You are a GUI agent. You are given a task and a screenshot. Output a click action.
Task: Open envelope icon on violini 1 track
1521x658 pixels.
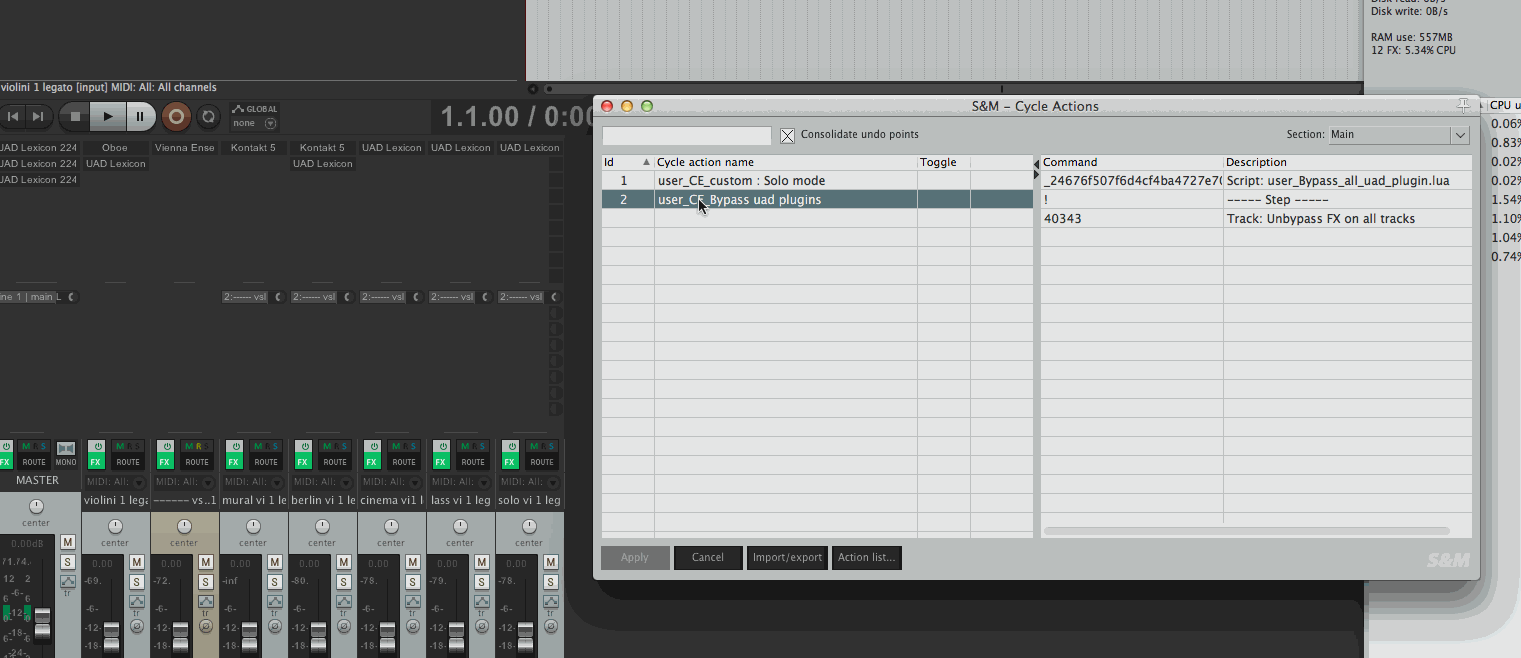[x=137, y=601]
